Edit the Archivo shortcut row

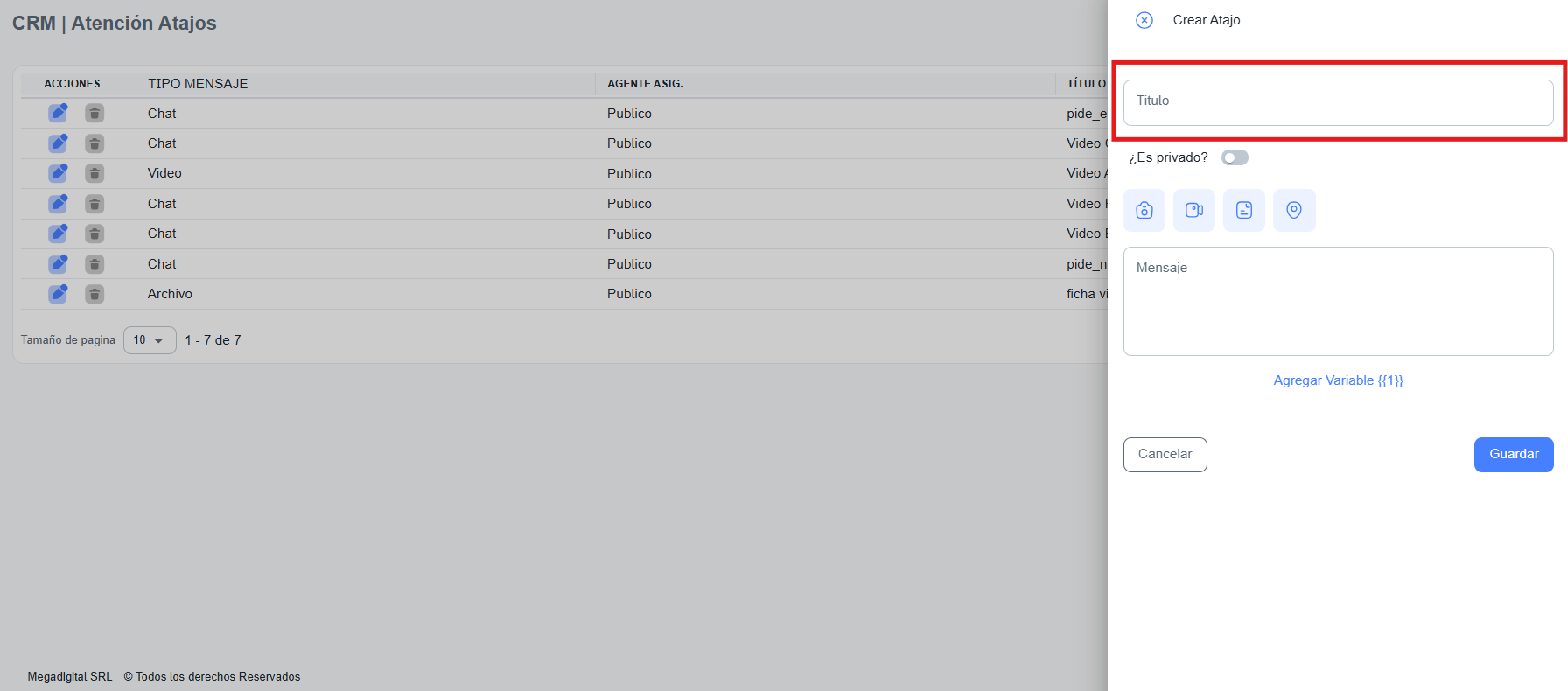coord(58,294)
